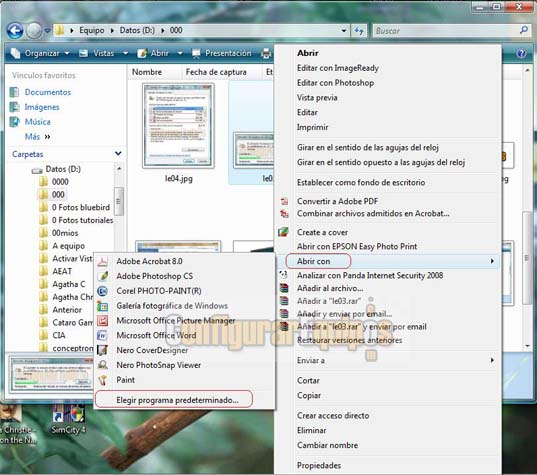Click the Combinar archivos Acrobat icon
This screenshot has width=537, height=475.
coord(284,214)
